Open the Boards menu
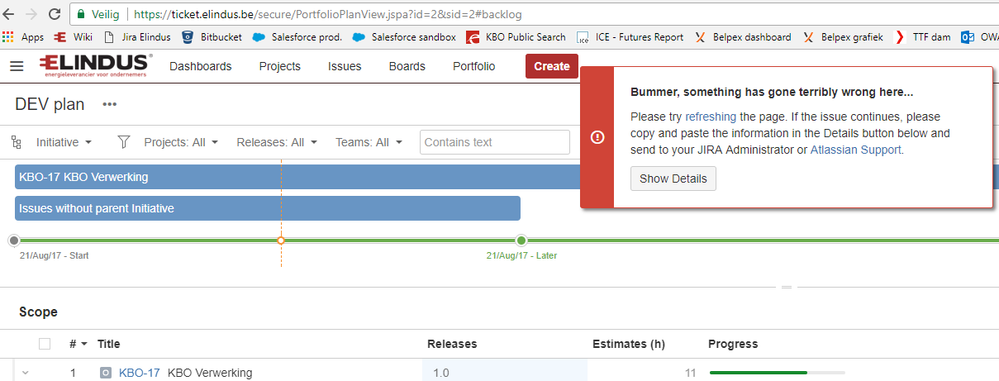 coord(407,66)
